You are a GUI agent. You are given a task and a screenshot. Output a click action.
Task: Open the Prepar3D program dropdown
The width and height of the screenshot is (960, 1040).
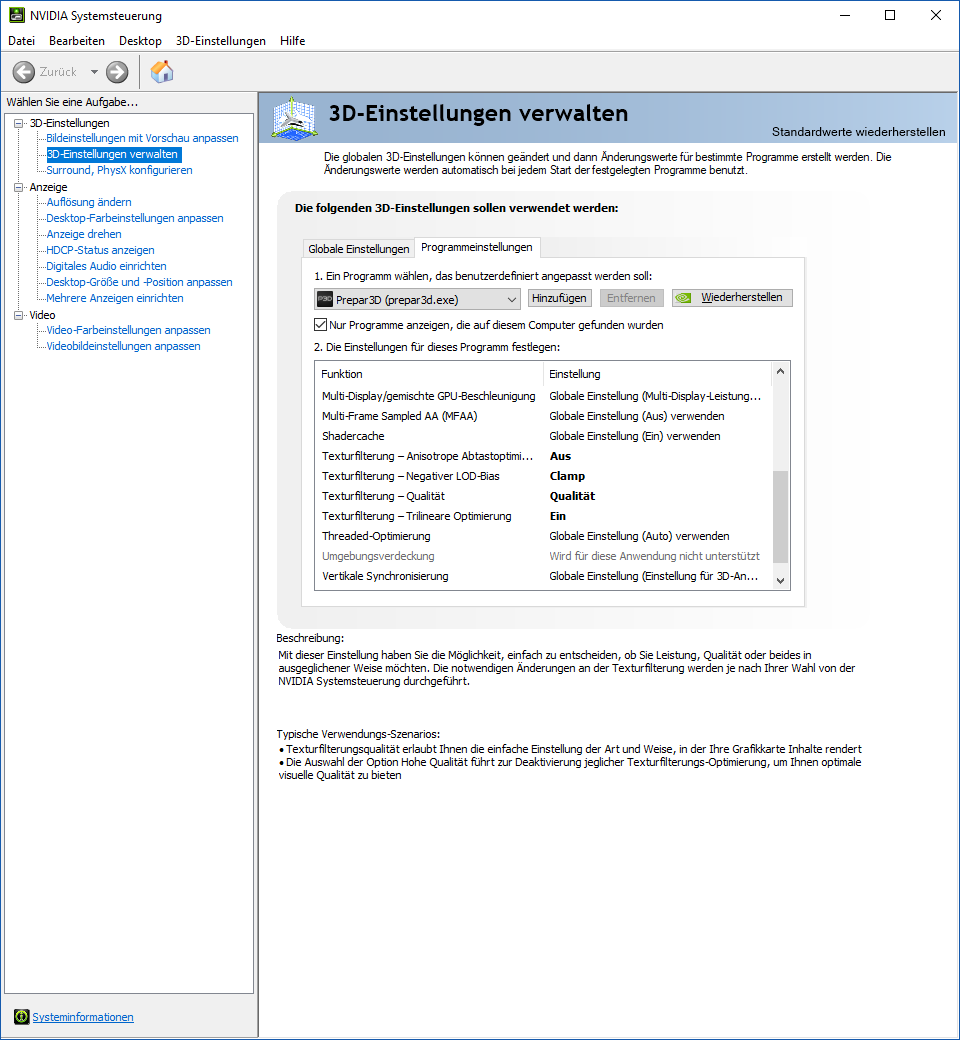pos(417,299)
